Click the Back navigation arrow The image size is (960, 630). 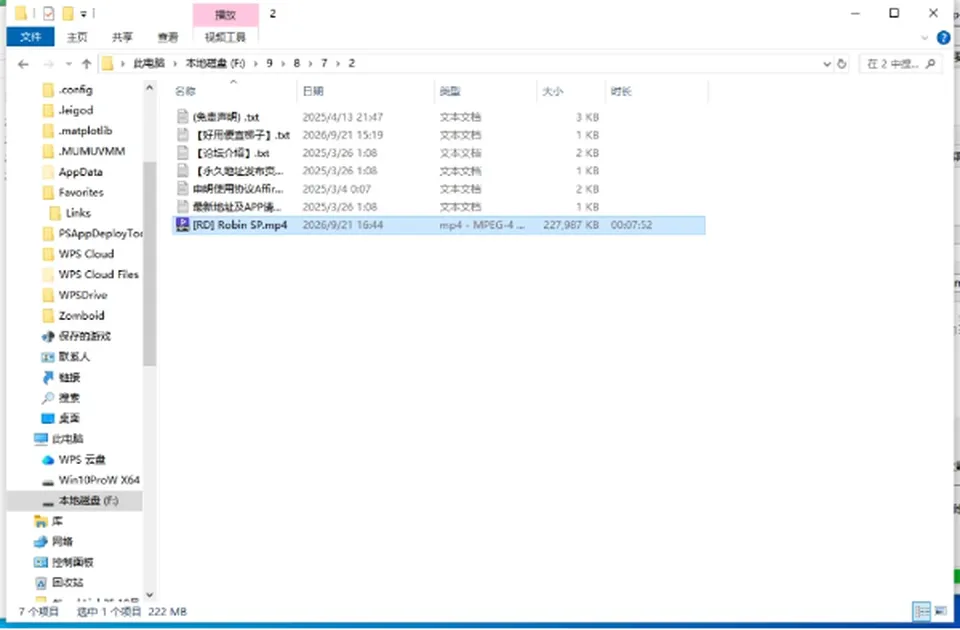point(23,64)
